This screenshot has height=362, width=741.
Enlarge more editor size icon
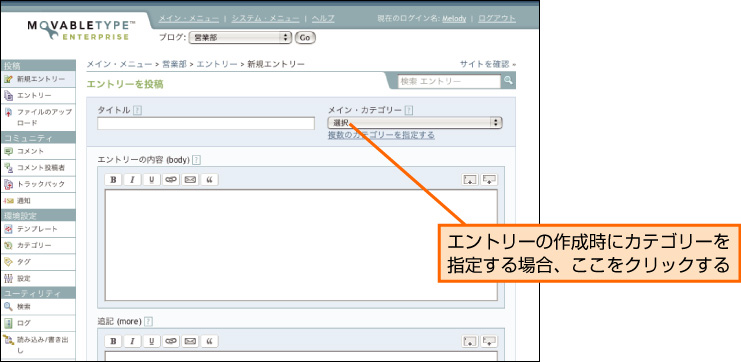489,341
